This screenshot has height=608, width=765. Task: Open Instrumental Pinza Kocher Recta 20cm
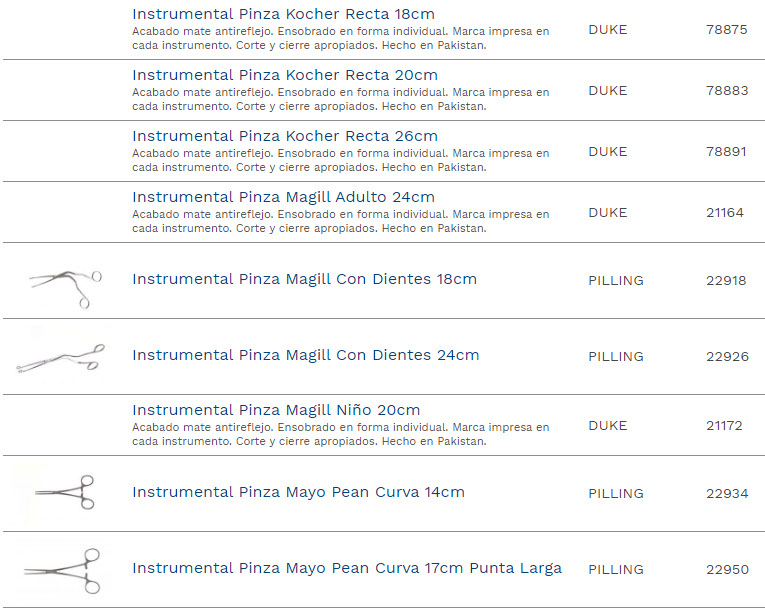(285, 75)
